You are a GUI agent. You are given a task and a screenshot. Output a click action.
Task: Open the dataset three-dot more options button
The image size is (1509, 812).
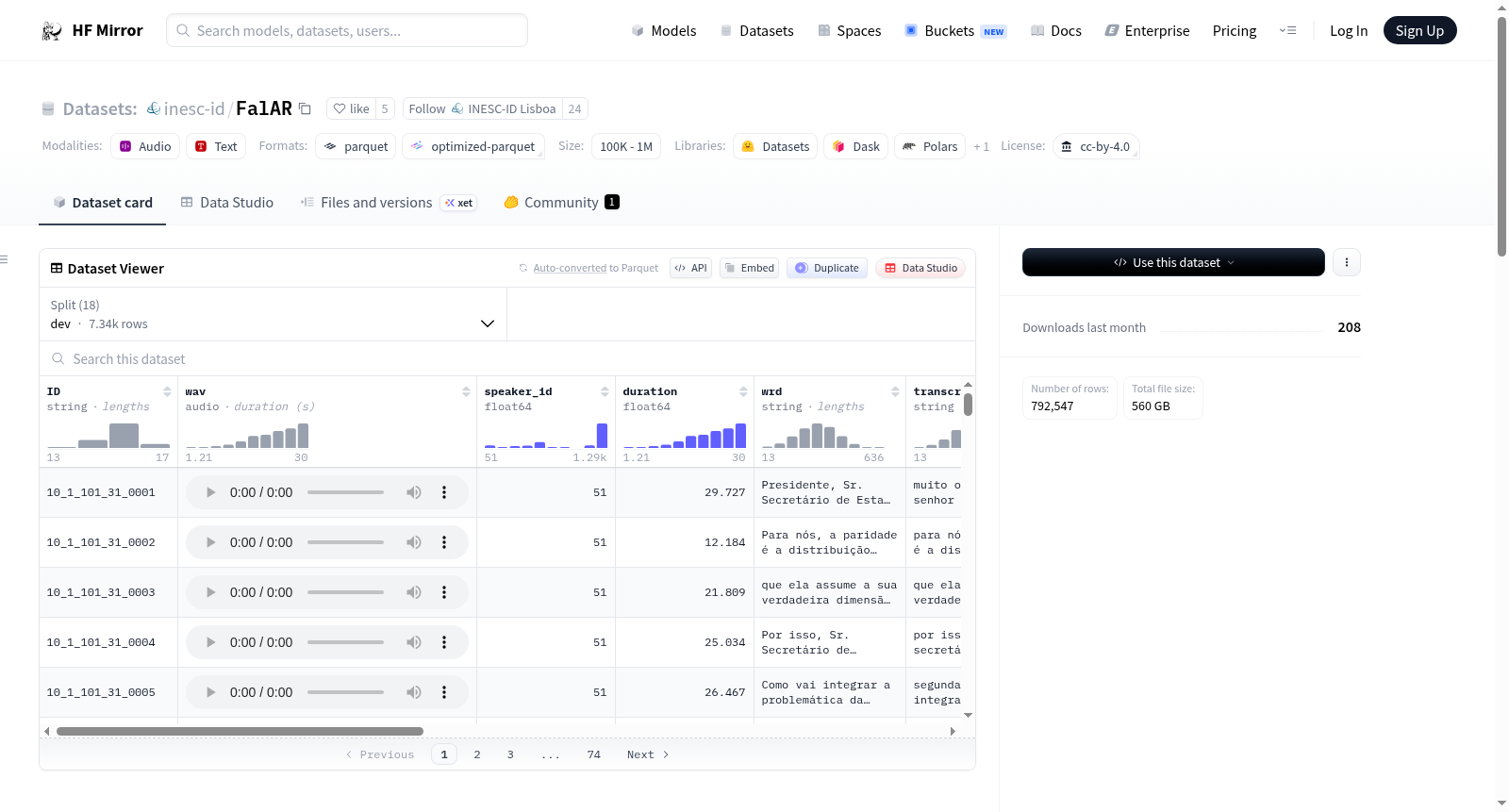(x=1347, y=262)
